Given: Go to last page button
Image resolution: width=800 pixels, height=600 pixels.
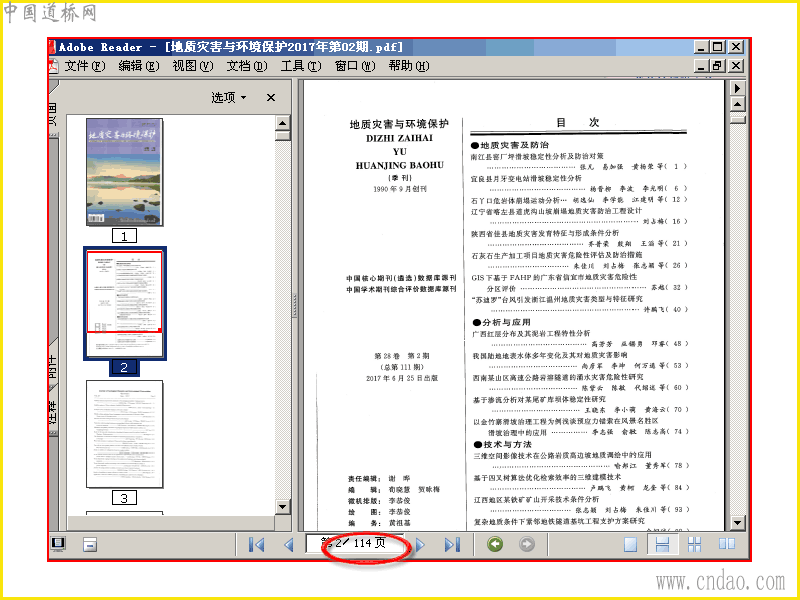Looking at the screenshot, I should pos(452,544).
